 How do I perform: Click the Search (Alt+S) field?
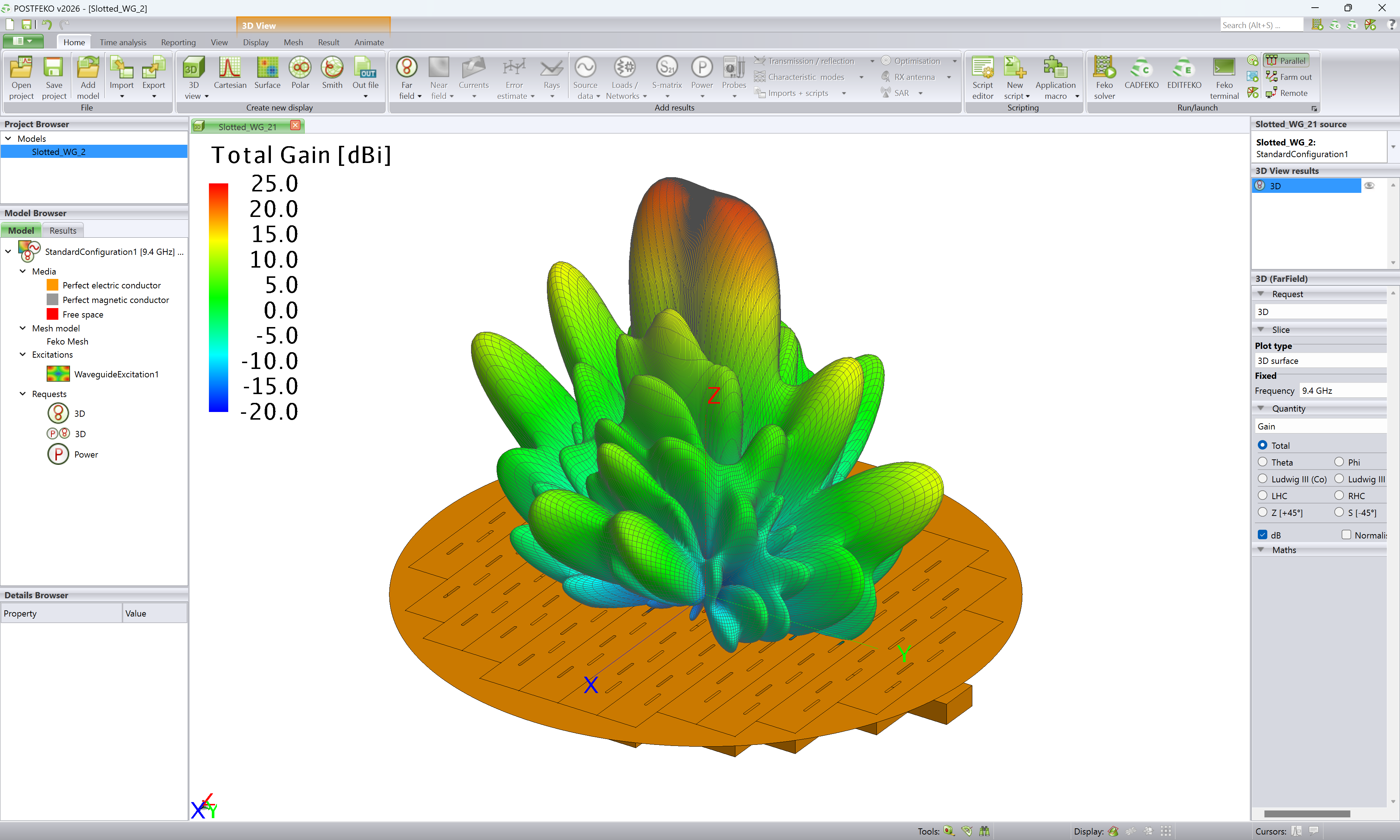pos(1261,25)
